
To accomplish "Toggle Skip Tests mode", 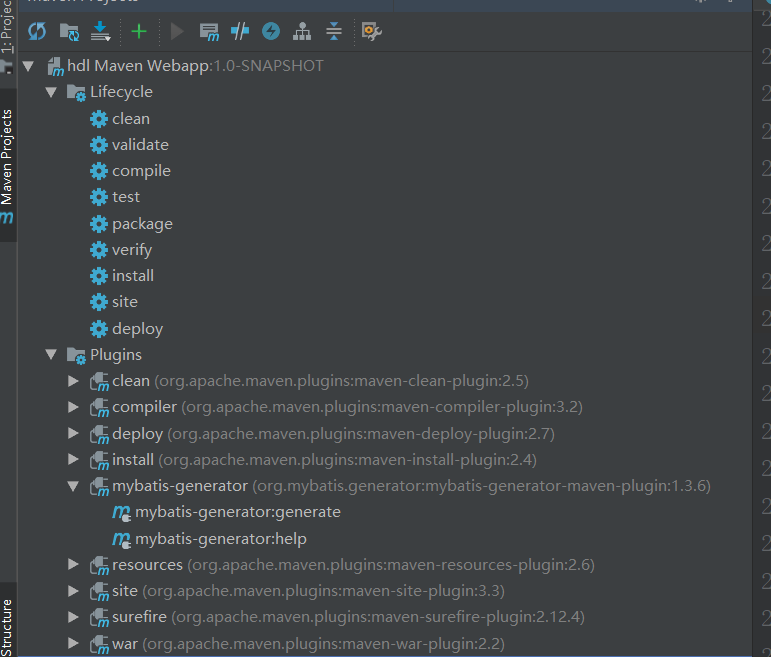I will (x=271, y=32).
